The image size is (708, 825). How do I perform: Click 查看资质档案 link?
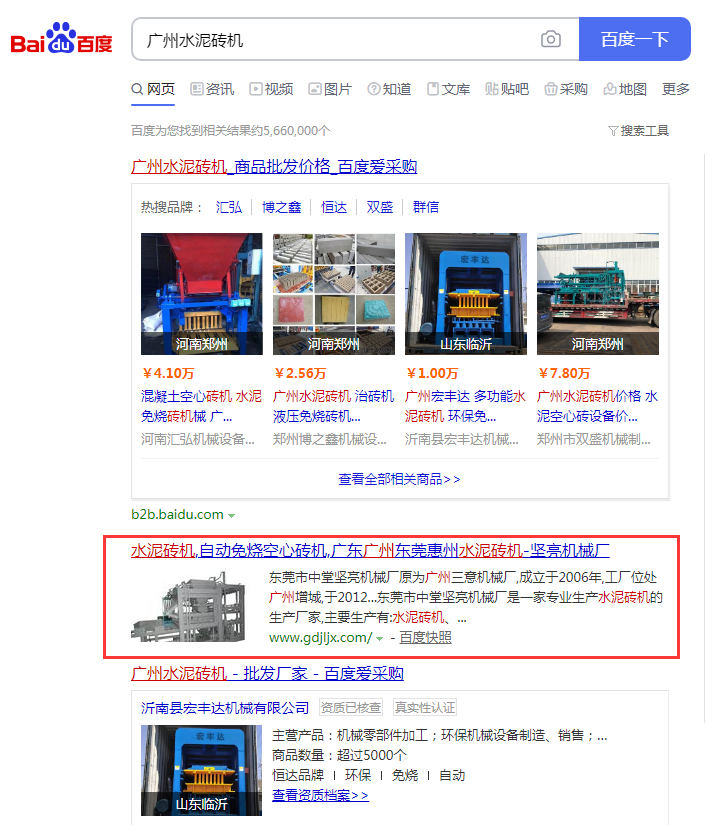tap(320, 795)
